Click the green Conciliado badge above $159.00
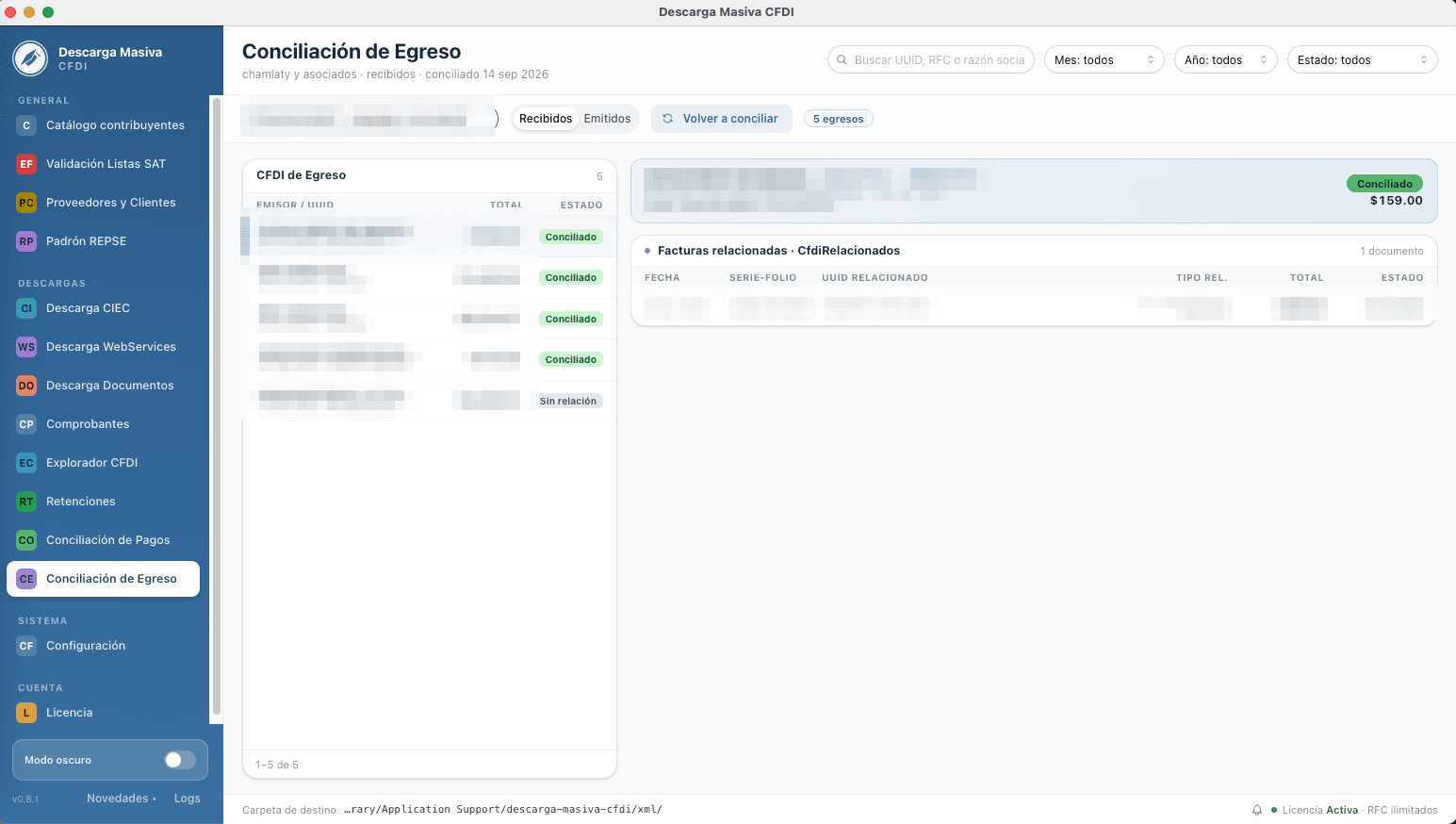1456x824 pixels. coord(1384,184)
